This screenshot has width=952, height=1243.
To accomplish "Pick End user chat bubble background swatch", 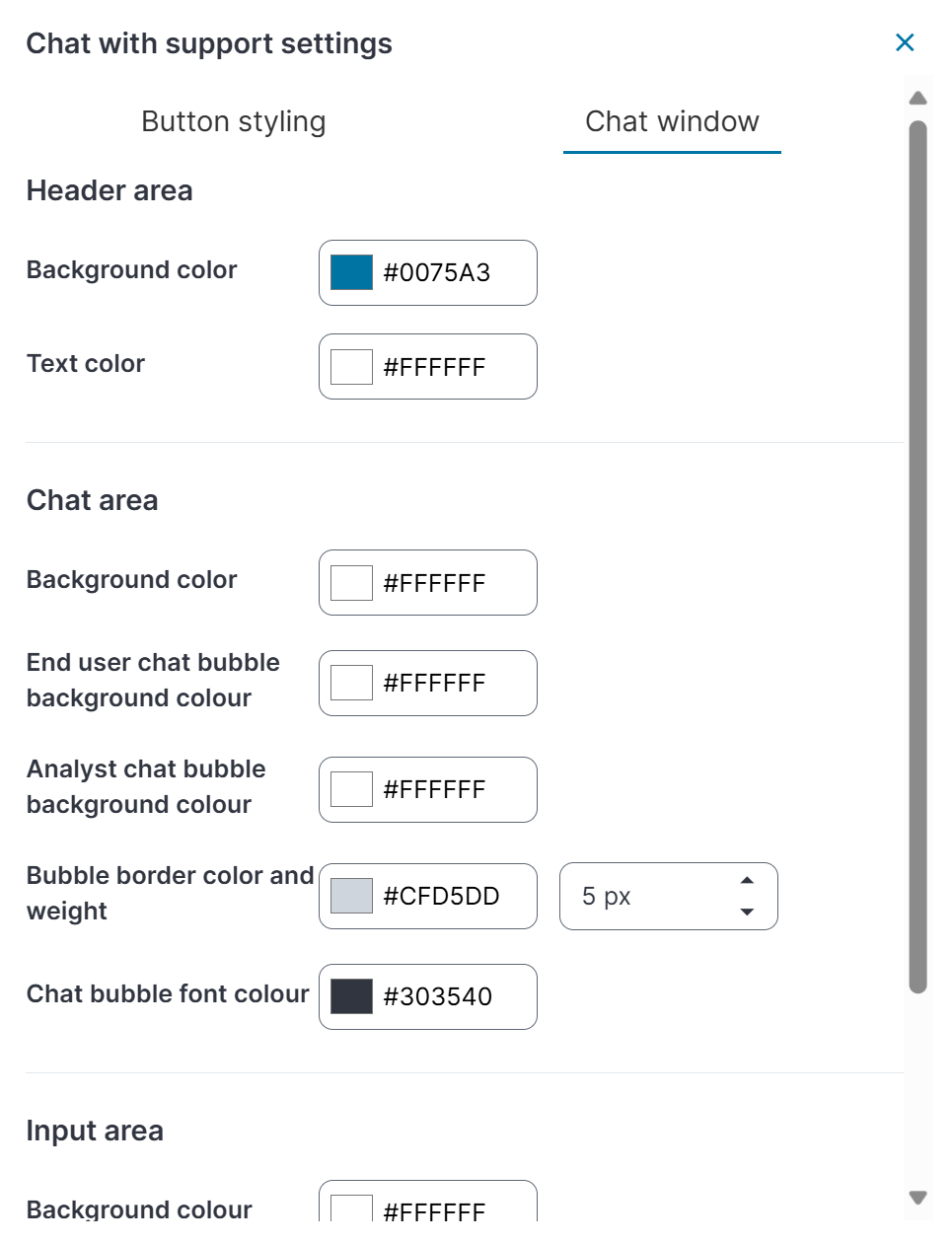I will click(x=351, y=683).
